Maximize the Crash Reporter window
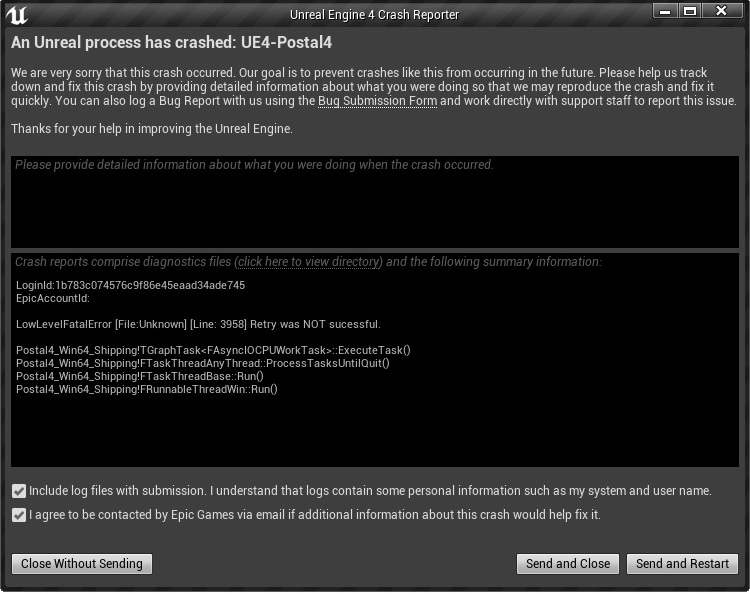The height and width of the screenshot is (594, 750). point(691,11)
